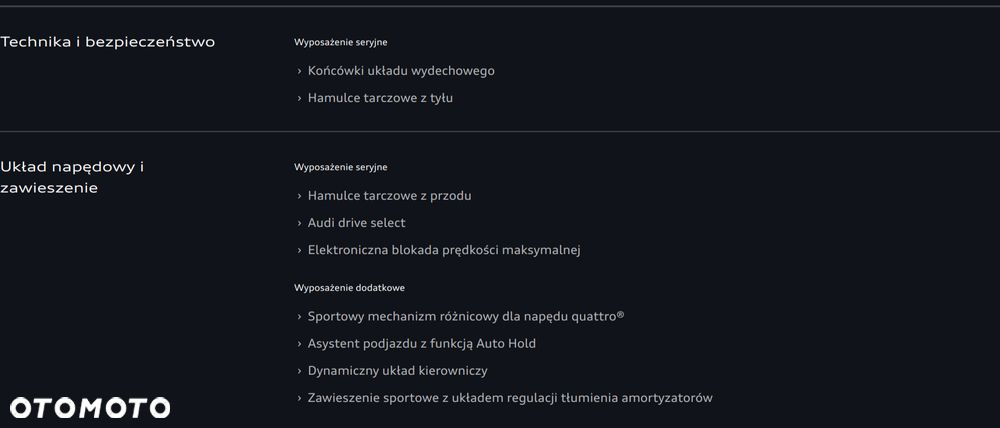This screenshot has width=1000, height=428.
Task: Click Wyposażenie seryjne label above Hamulce z przodu
Action: click(341, 167)
